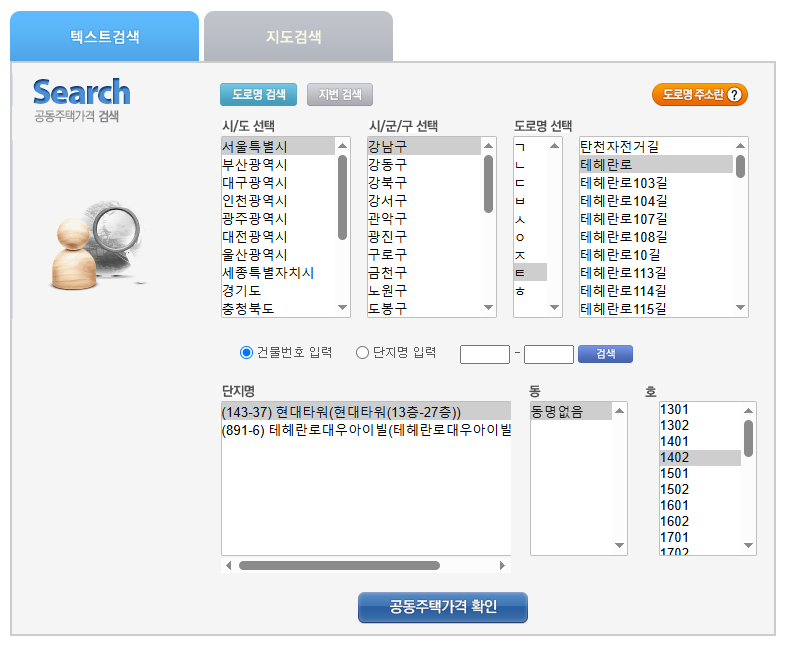This screenshot has width=785, height=647.
Task: Select 세종특별자치시 entry
Action: 278,272
